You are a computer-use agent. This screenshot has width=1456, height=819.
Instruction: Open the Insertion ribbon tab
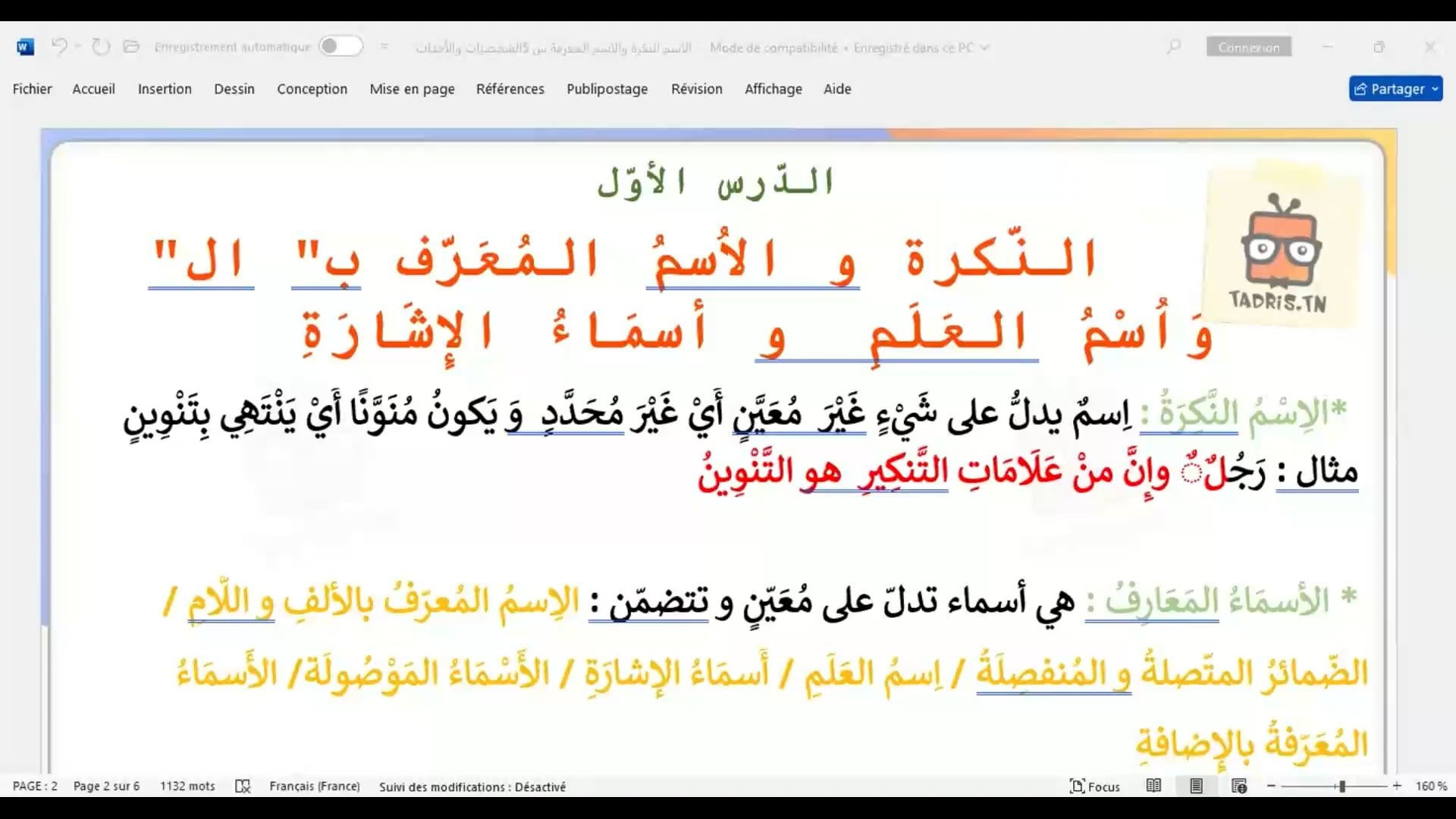coord(165,89)
